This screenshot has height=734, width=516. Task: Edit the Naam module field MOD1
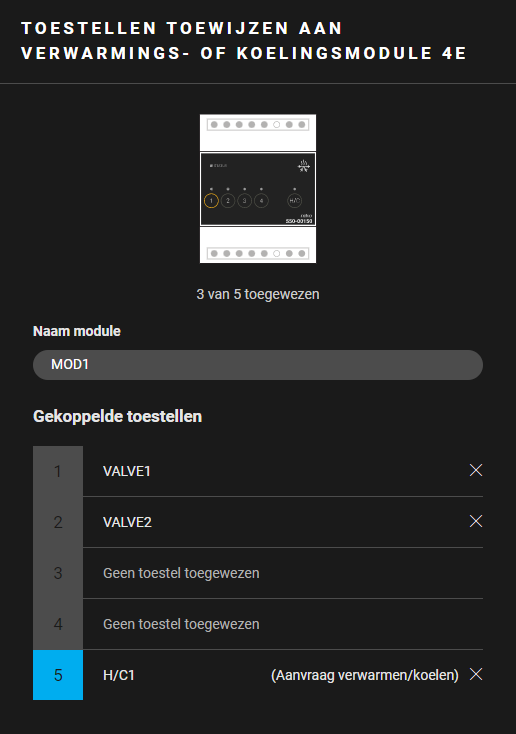(x=258, y=365)
